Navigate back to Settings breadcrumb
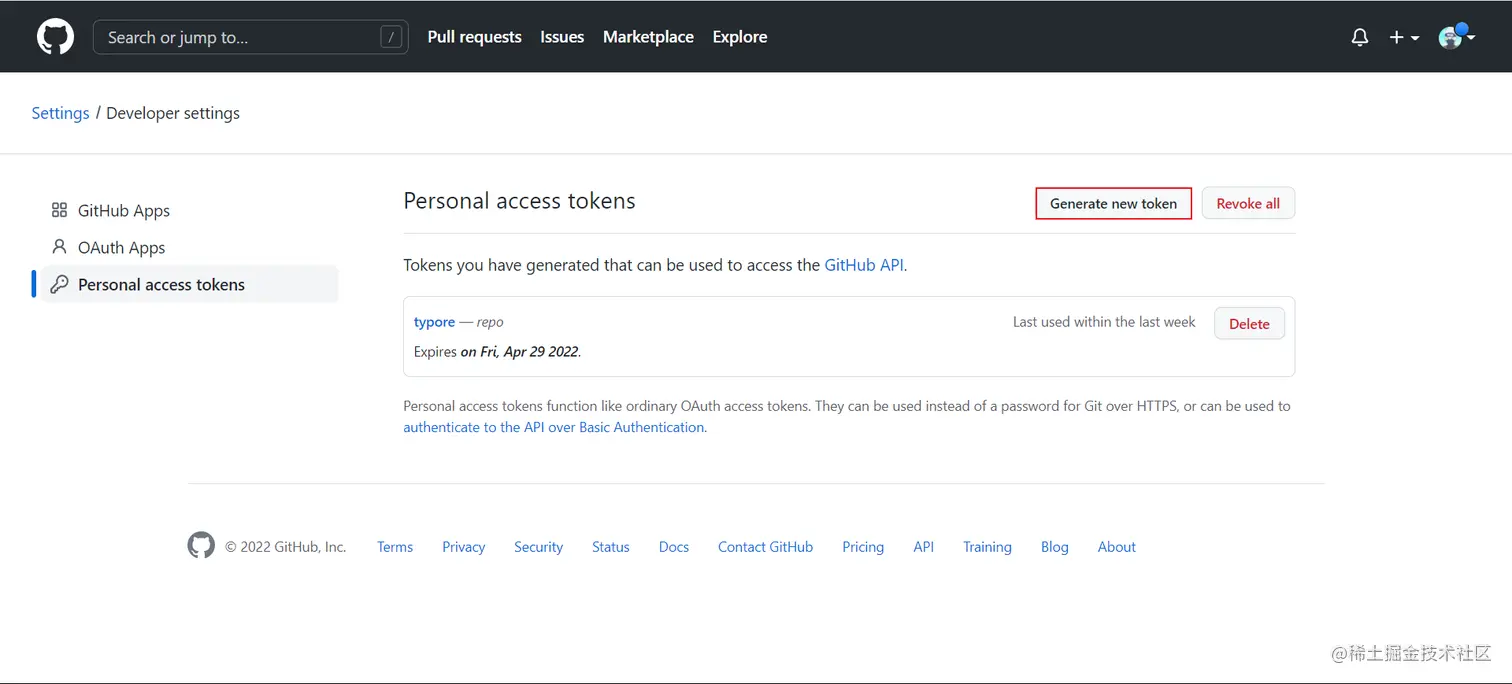This screenshot has width=1512, height=684. 60,113
